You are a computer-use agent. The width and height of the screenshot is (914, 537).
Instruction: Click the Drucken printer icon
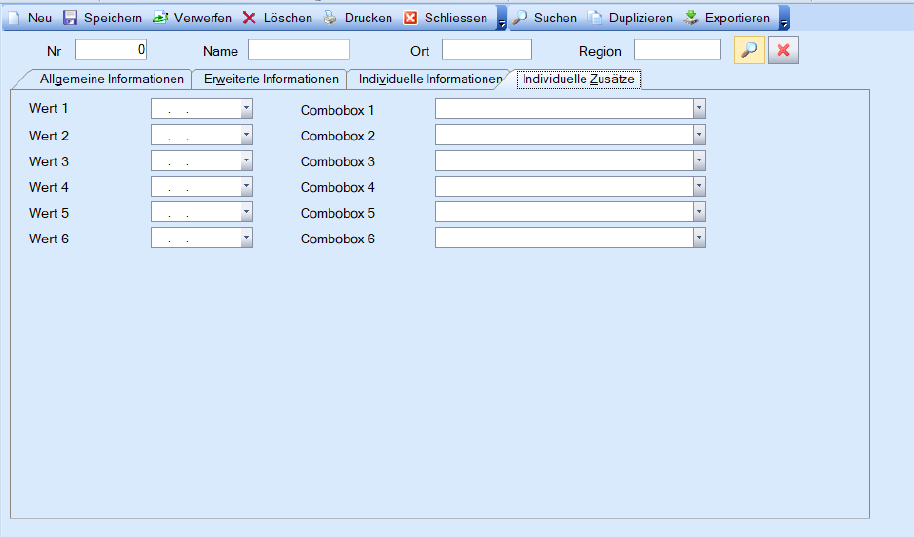pos(330,18)
